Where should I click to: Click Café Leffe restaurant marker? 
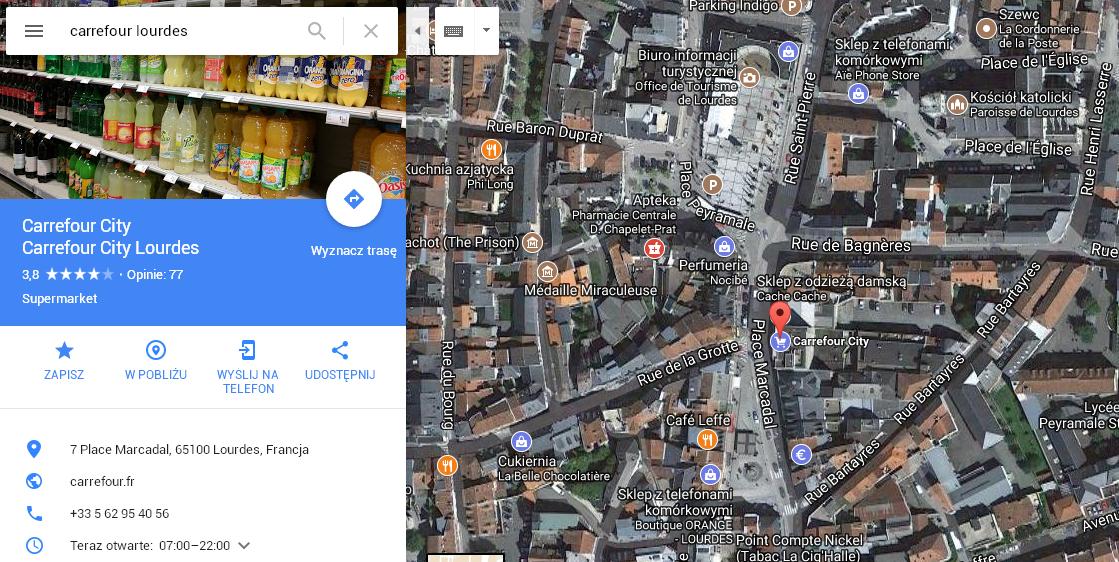point(707,439)
